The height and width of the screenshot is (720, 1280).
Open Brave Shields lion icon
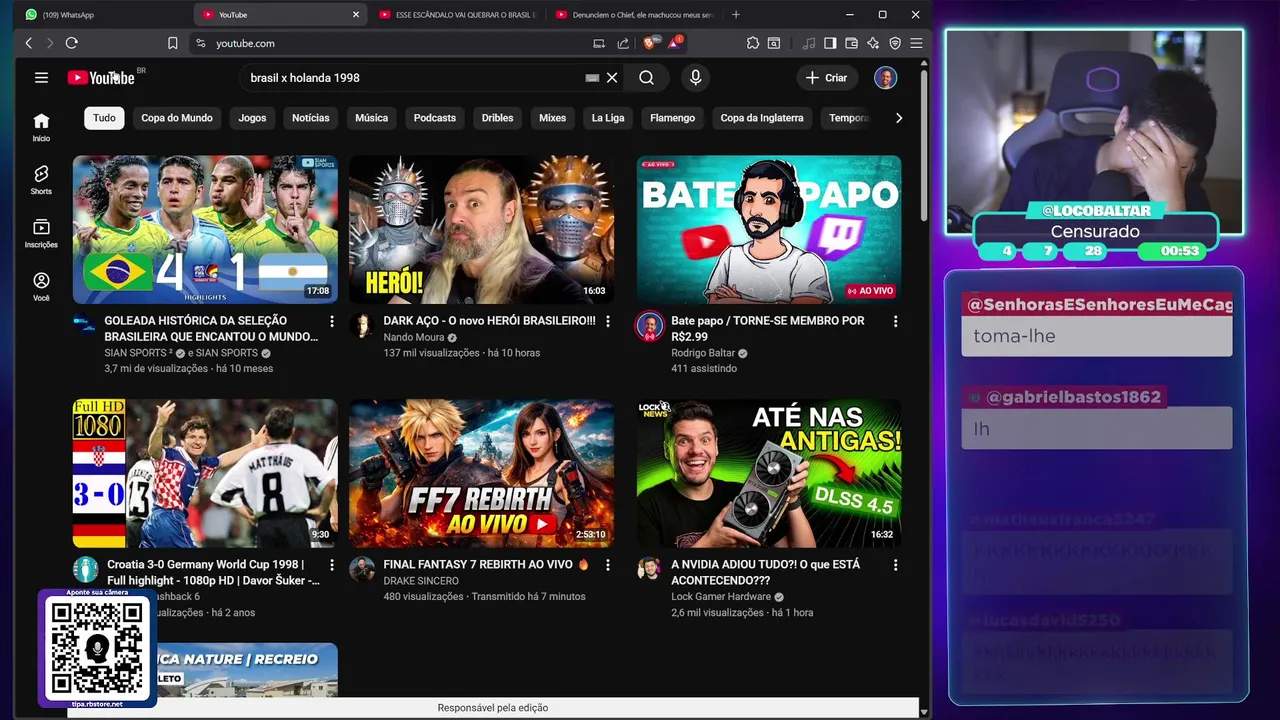(x=648, y=43)
